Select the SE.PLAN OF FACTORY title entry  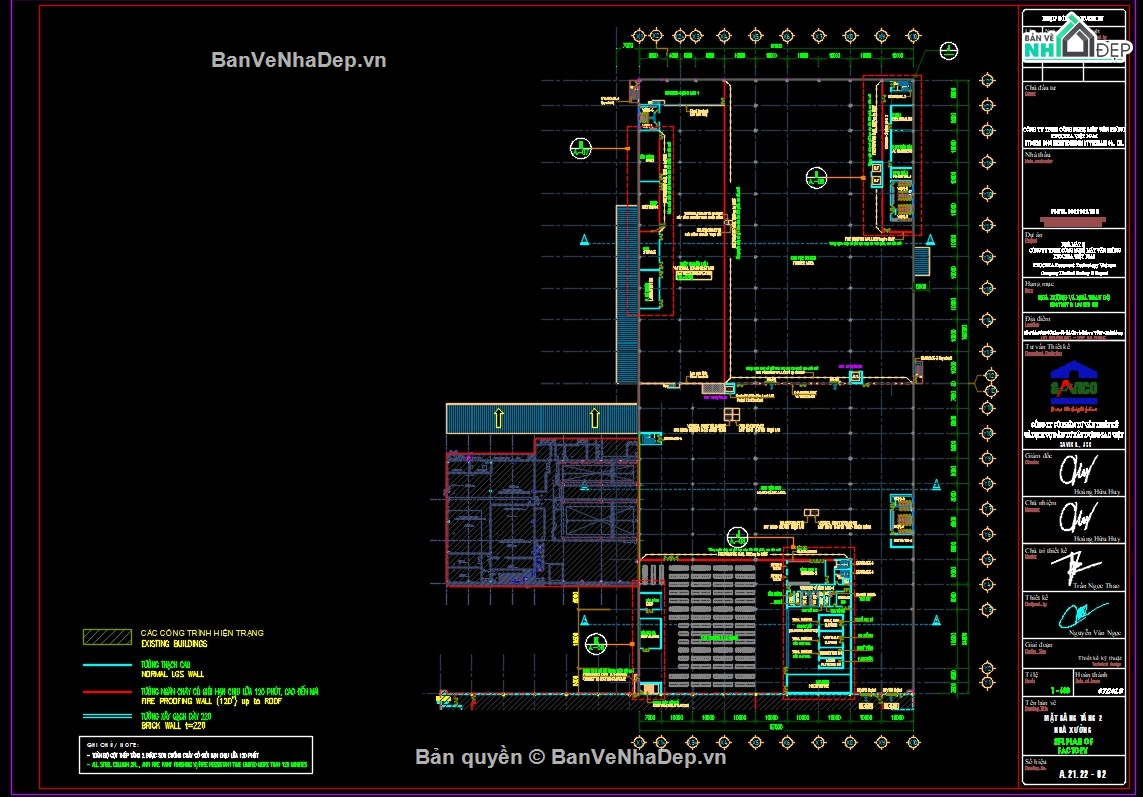coord(1077,744)
